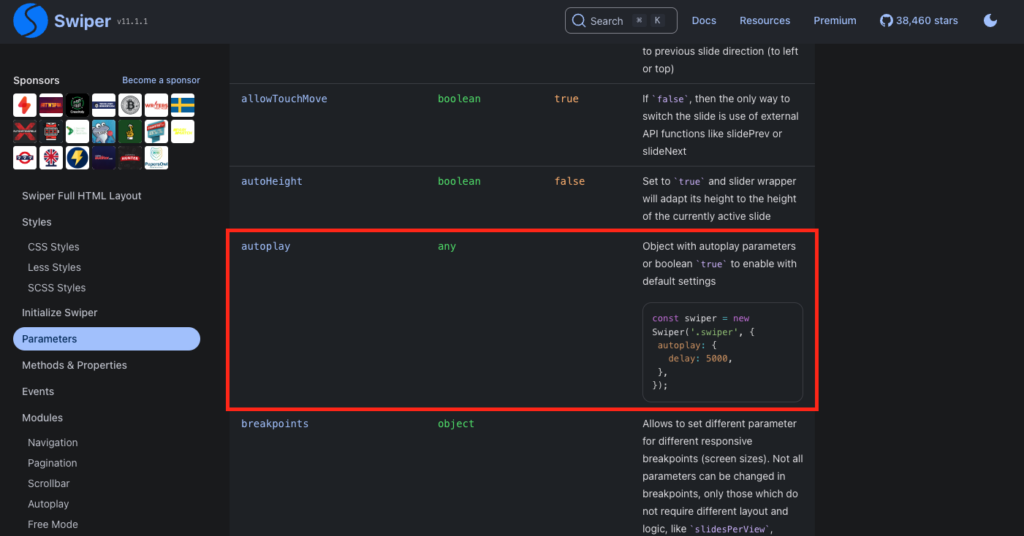Open the red script text sponsor logo
This screenshot has height=536, width=1024.
click(x=156, y=105)
